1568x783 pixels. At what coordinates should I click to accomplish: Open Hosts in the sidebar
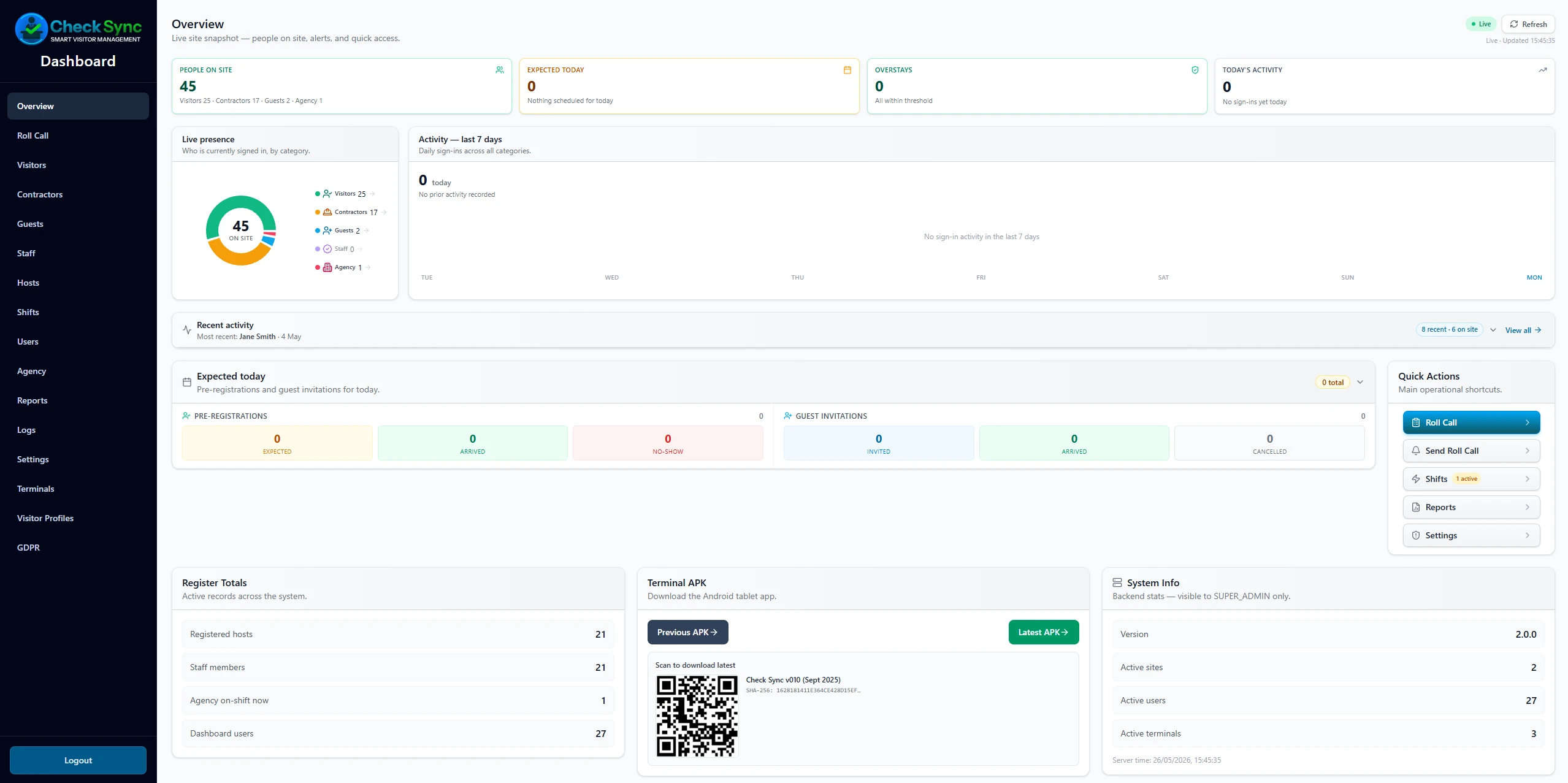pyautogui.click(x=78, y=283)
